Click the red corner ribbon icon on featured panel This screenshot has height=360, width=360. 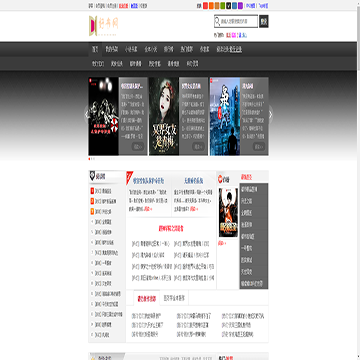point(129,177)
